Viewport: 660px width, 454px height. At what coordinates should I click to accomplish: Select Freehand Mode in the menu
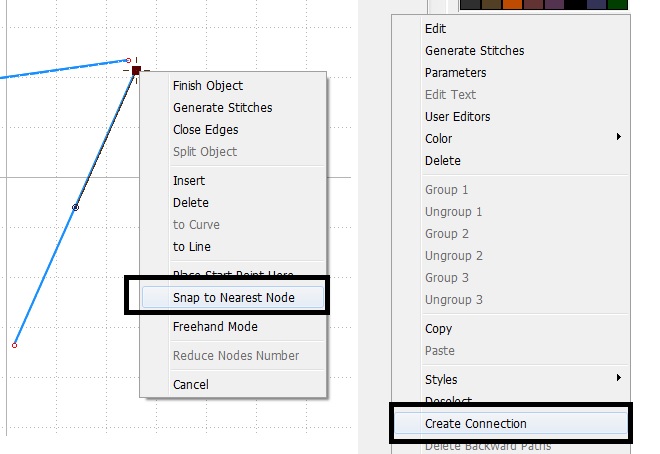pyautogui.click(x=215, y=327)
